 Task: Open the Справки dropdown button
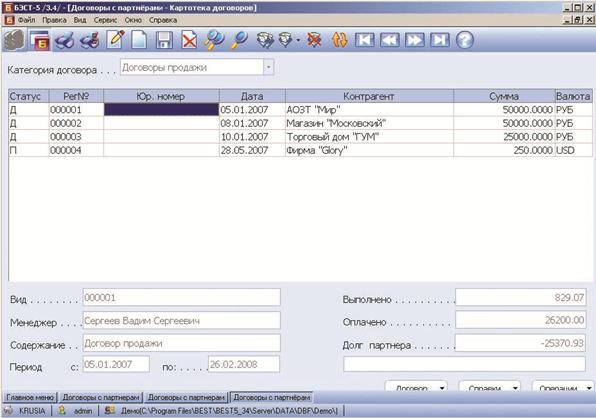click(489, 386)
